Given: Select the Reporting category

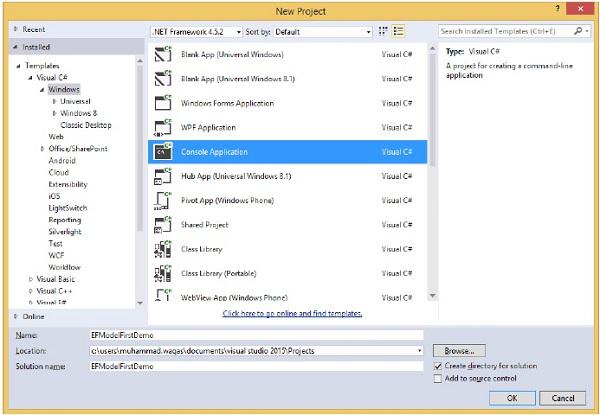Looking at the screenshot, I should click(65, 220).
